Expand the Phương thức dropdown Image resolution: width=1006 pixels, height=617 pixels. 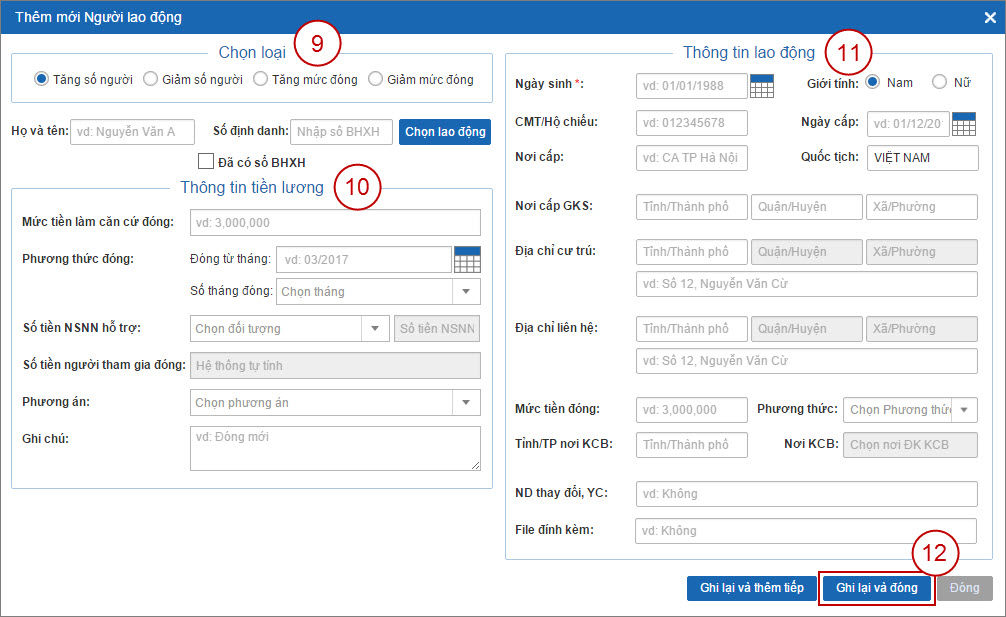[x=964, y=410]
